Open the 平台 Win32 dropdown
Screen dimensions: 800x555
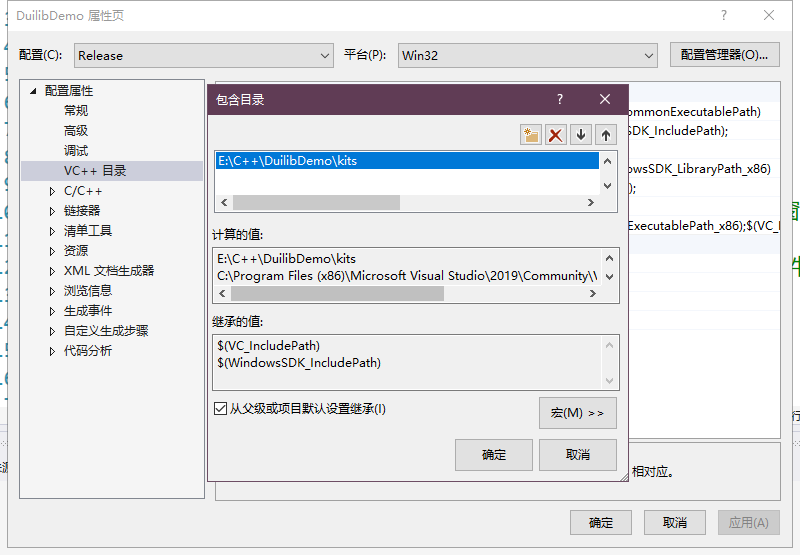[x=527, y=56]
